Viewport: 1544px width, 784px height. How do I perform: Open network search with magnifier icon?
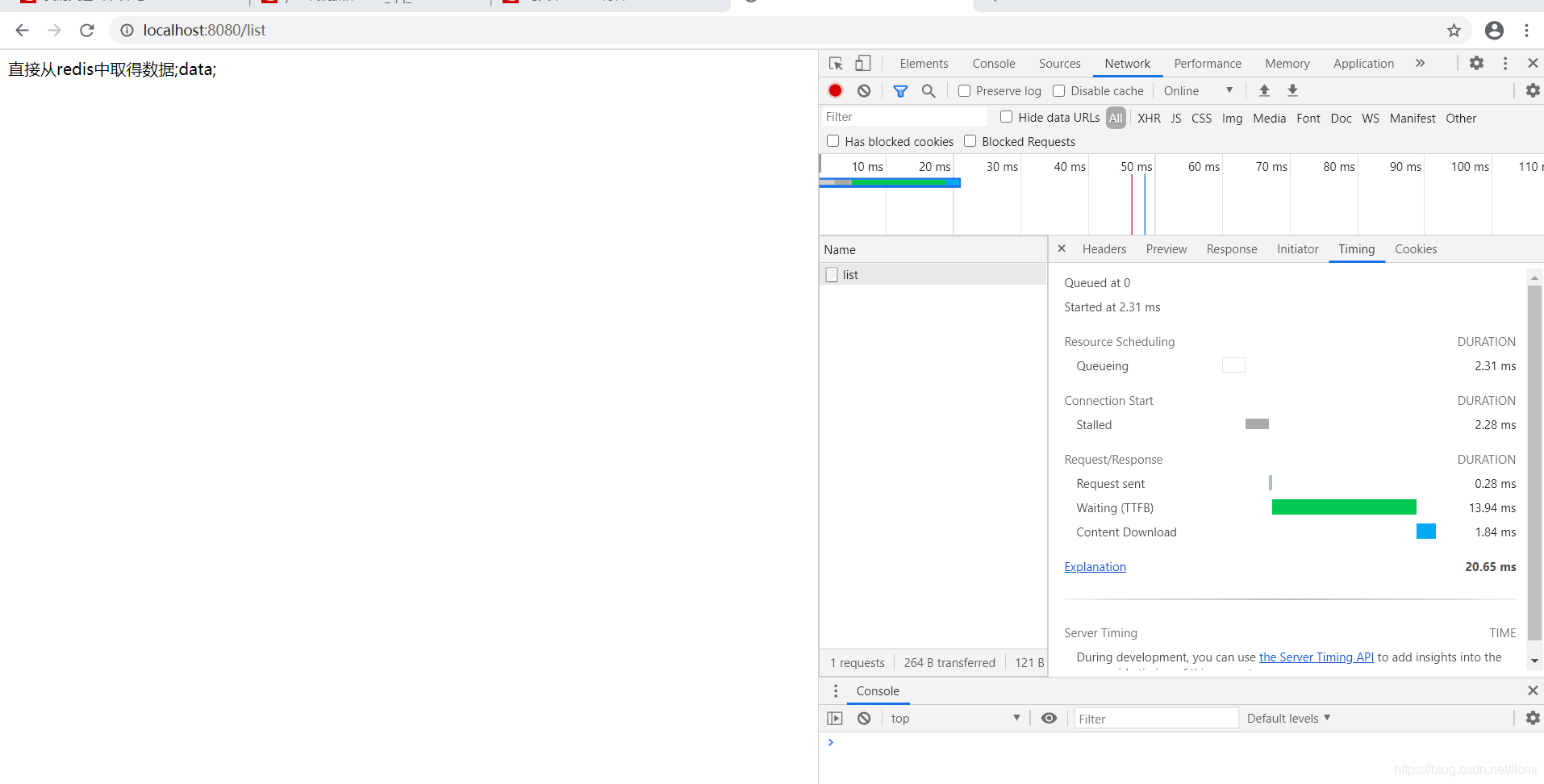click(928, 91)
